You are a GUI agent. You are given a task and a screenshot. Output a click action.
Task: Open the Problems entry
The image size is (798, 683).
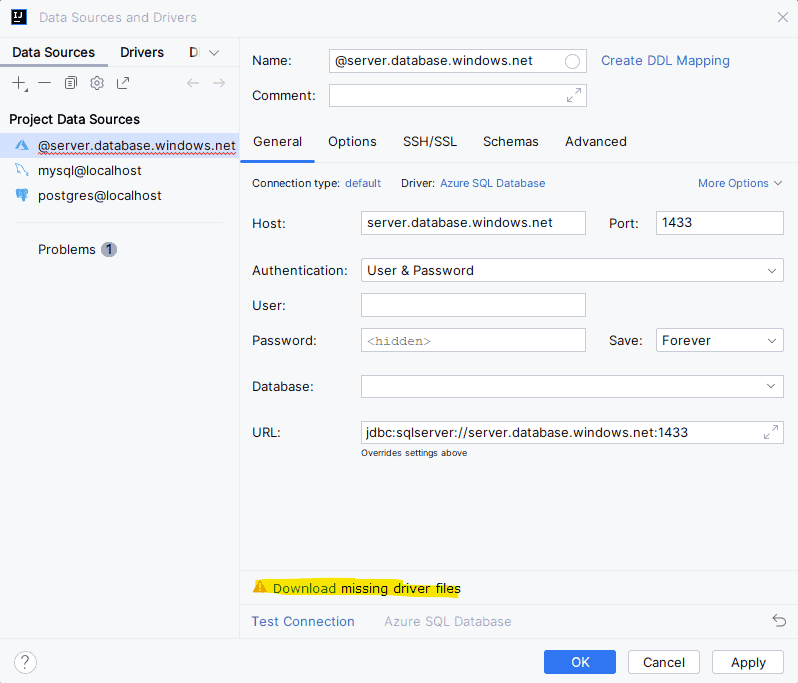pos(67,249)
